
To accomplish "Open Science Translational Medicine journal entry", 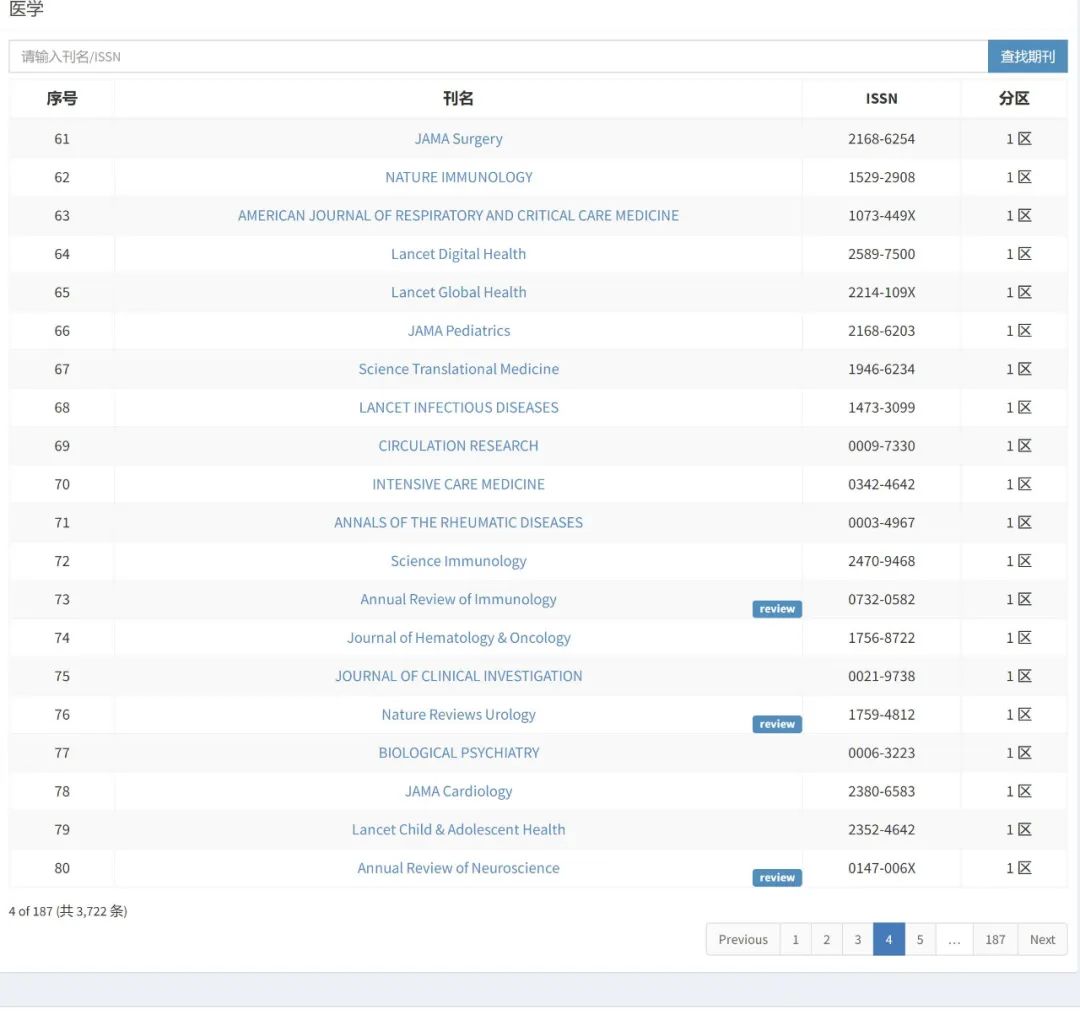I will [x=458, y=369].
